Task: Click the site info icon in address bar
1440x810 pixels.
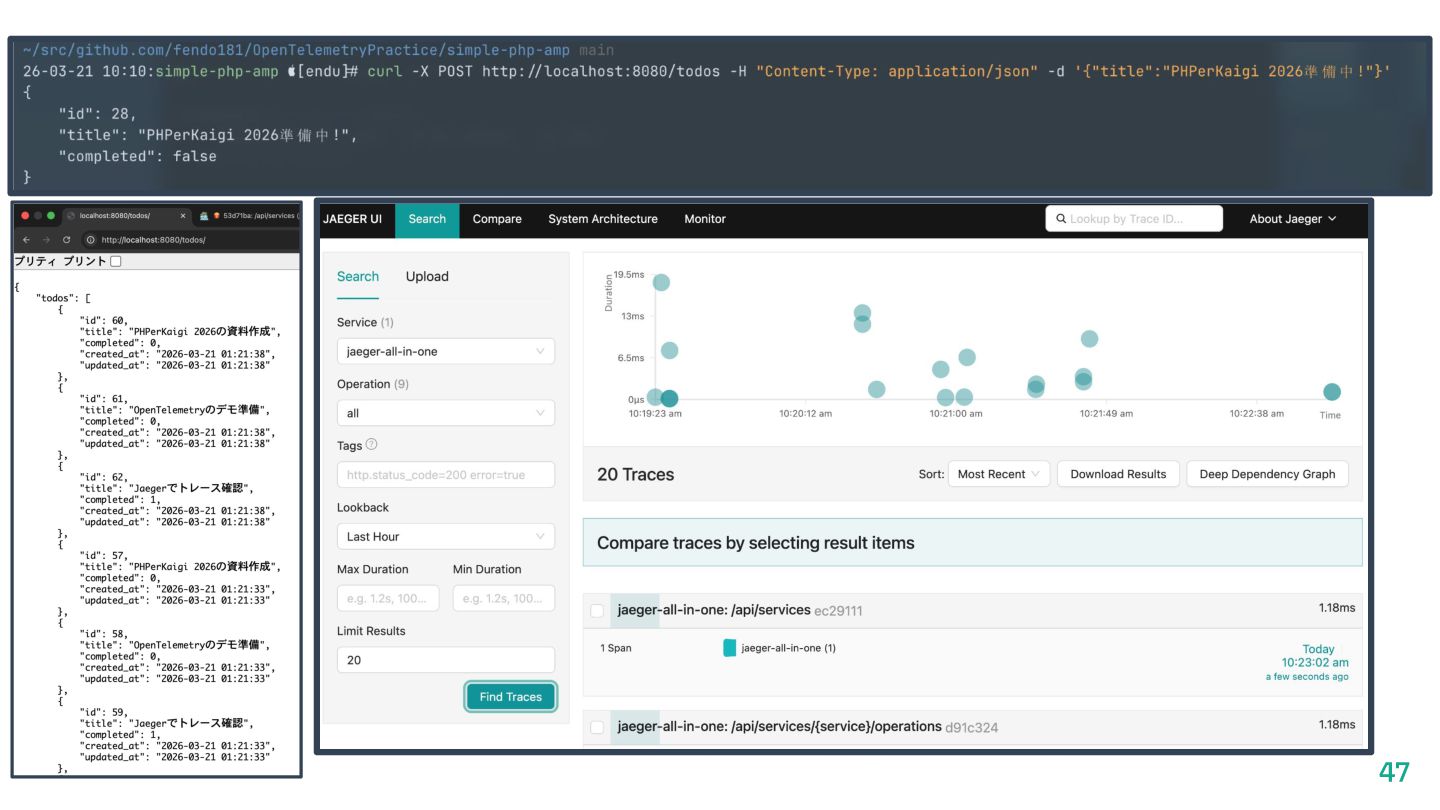Action: [x=90, y=240]
